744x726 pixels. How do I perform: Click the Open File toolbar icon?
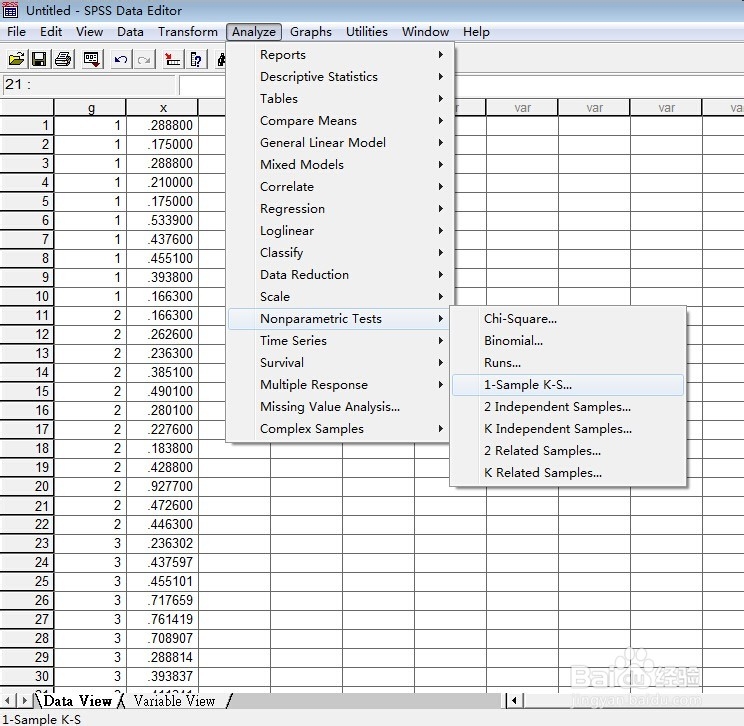16,59
